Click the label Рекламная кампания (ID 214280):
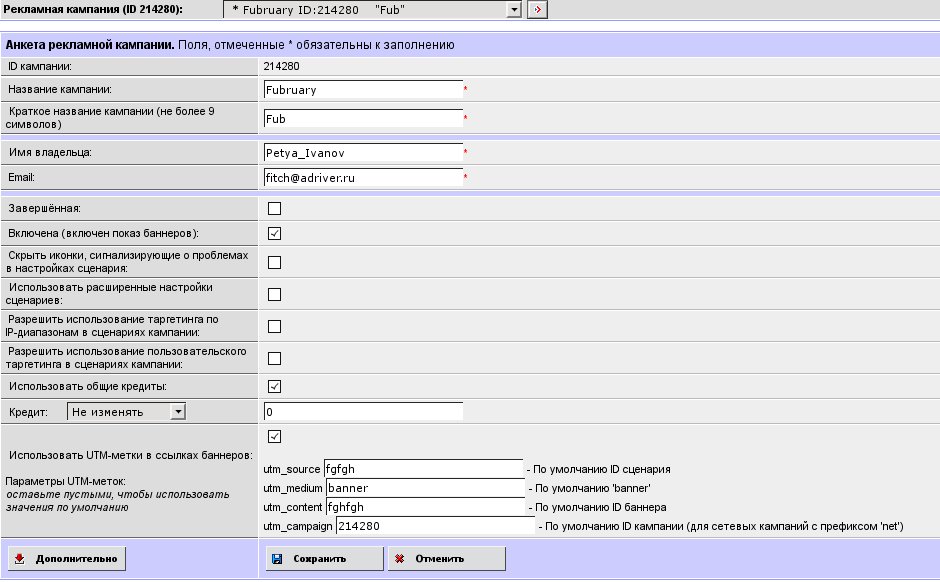Viewport: 940px width, 582px height. 93,9
